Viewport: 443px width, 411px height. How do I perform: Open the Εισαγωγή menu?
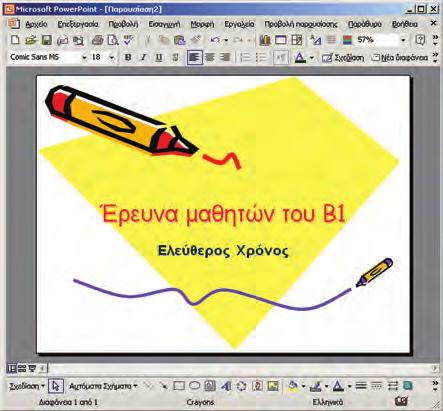pos(164,24)
